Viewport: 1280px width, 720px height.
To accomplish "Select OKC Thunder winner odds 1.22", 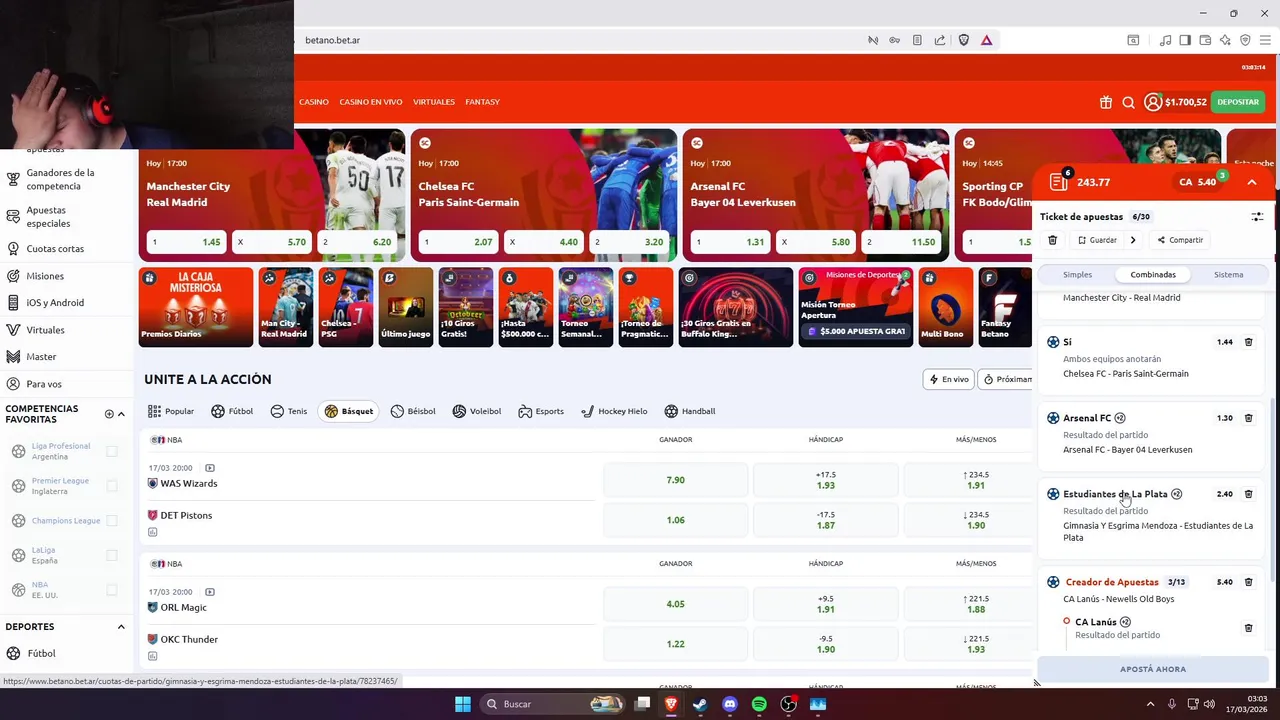I will (675, 644).
